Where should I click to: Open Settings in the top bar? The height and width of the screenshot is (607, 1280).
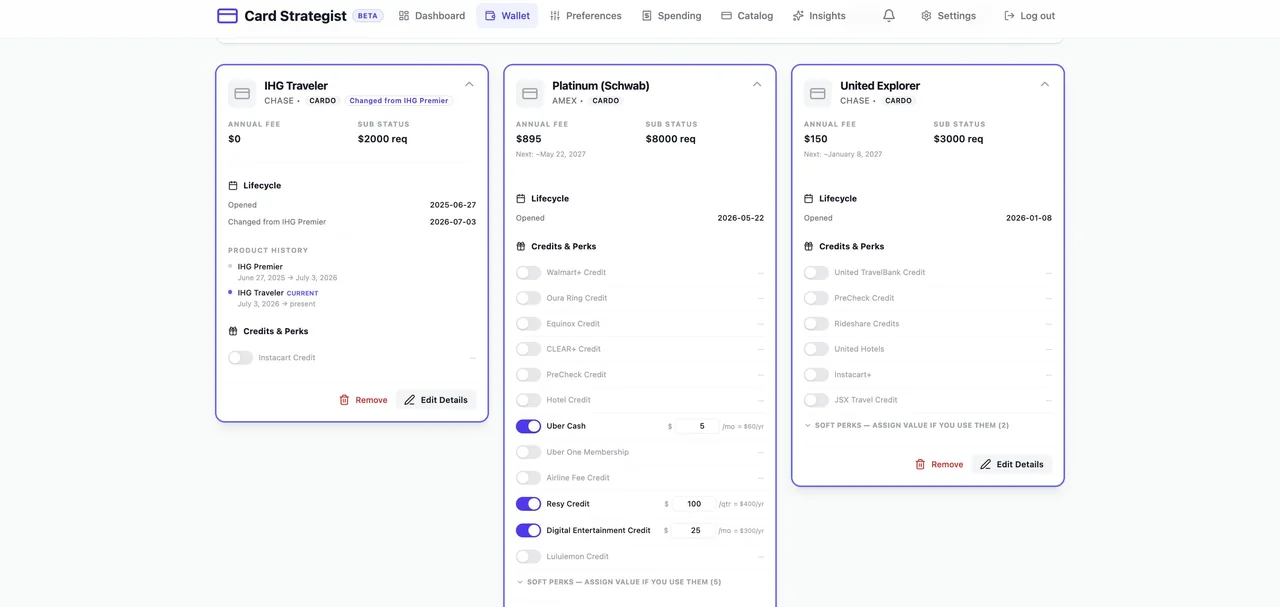(948, 16)
